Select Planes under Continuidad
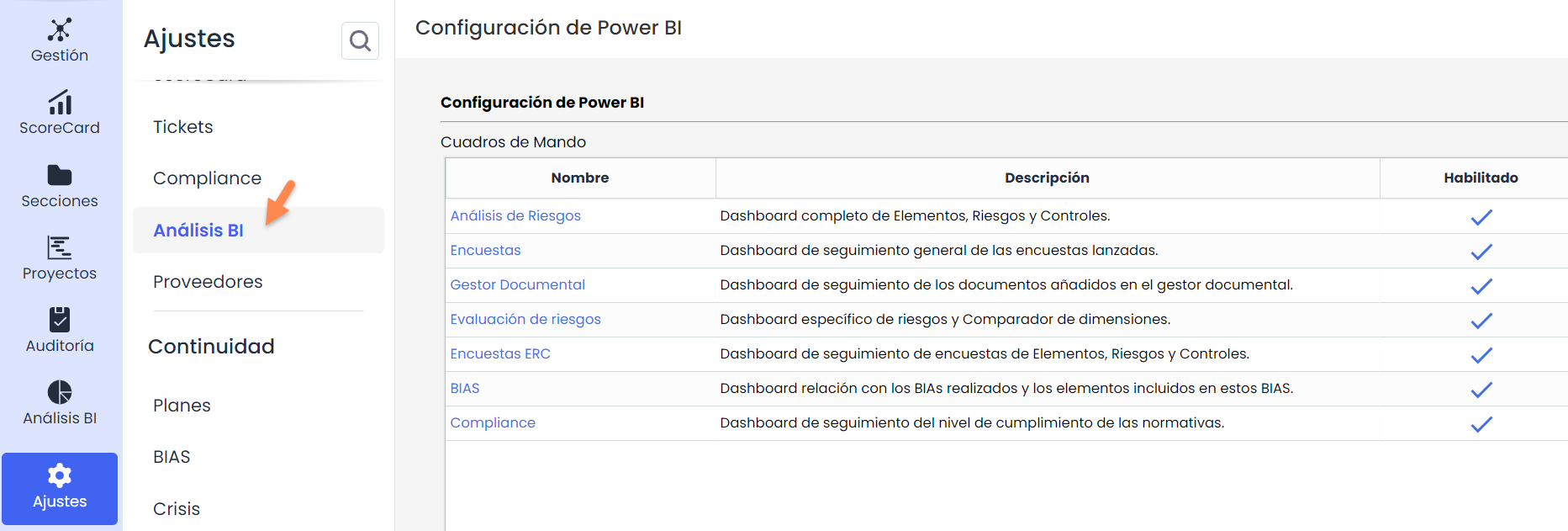1568x531 pixels. [182, 406]
